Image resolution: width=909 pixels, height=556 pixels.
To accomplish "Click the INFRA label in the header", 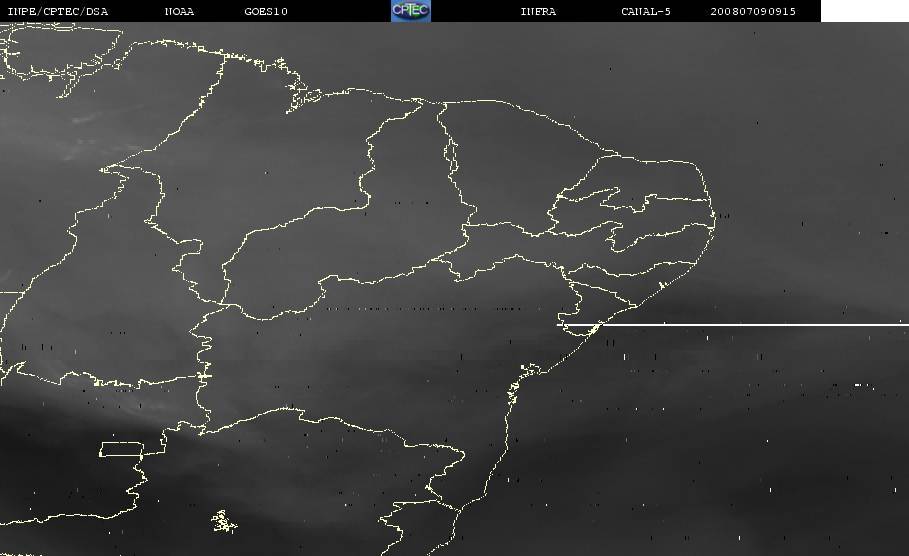I will point(538,11).
